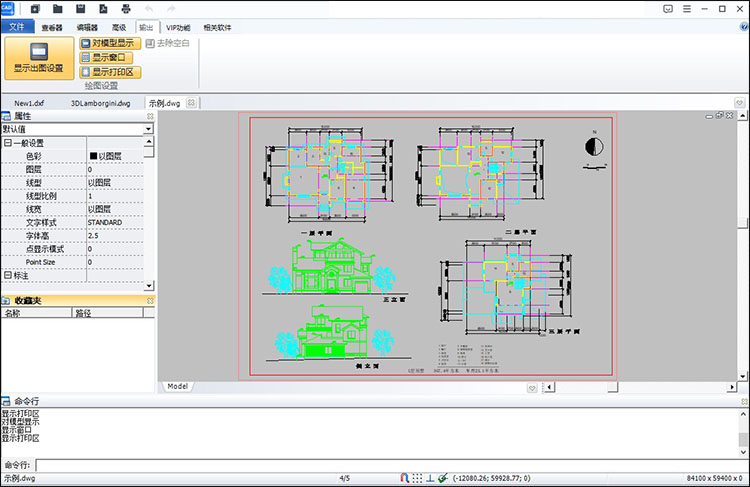Click the drawing vertical scroll-down arrow

click(x=742, y=376)
